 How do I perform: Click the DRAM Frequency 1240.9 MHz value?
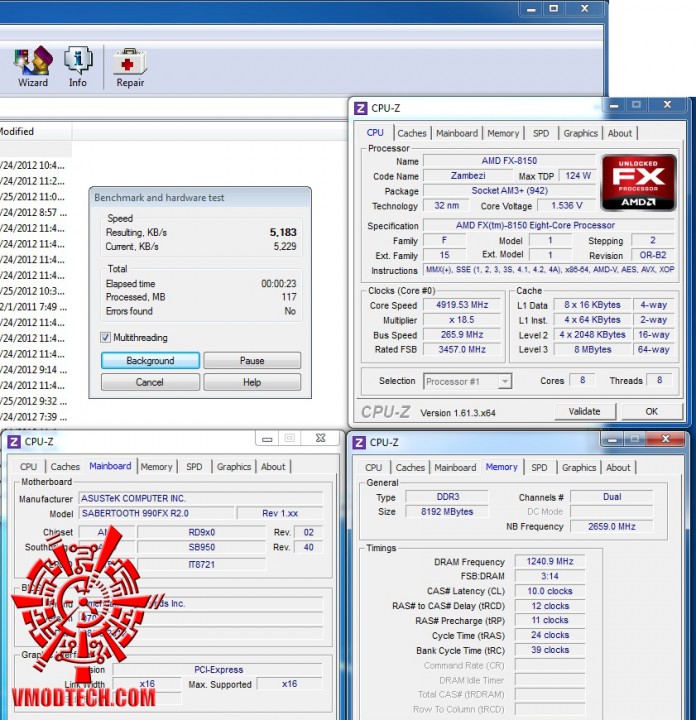[x=550, y=561]
